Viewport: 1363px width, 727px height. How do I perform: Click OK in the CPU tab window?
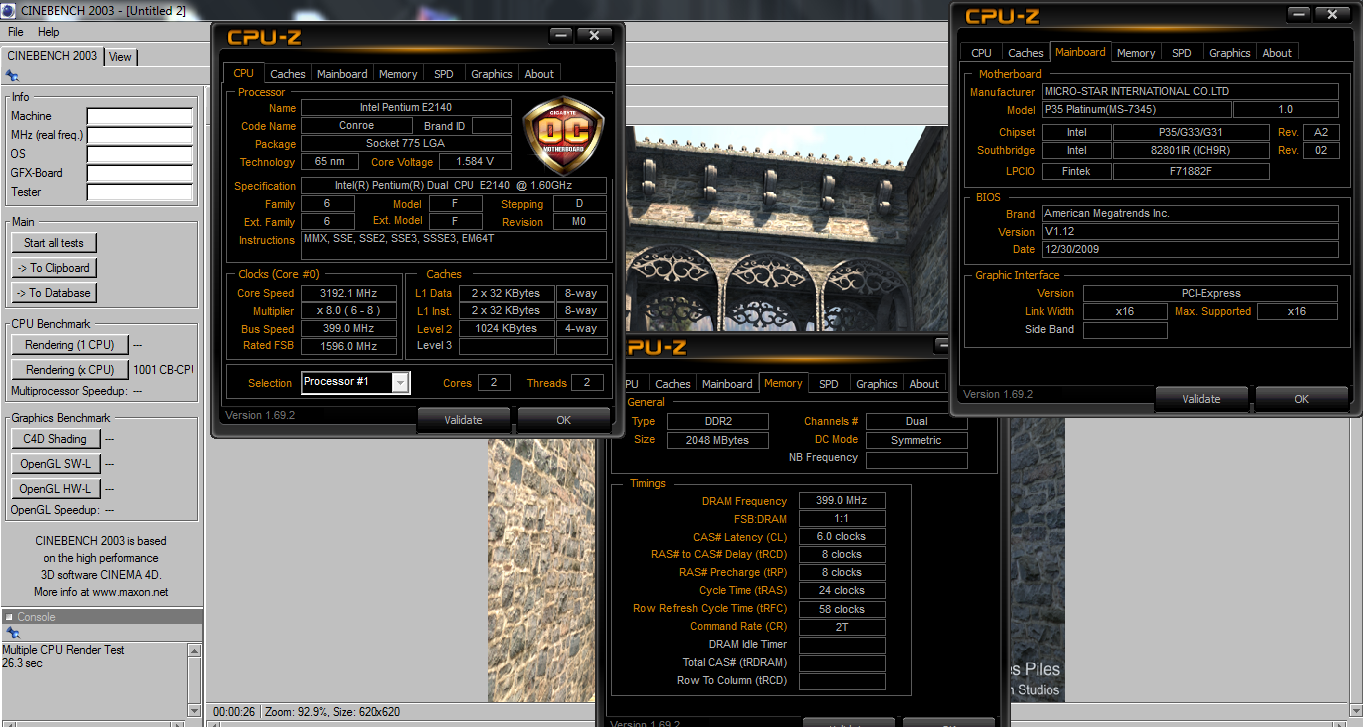[564, 420]
